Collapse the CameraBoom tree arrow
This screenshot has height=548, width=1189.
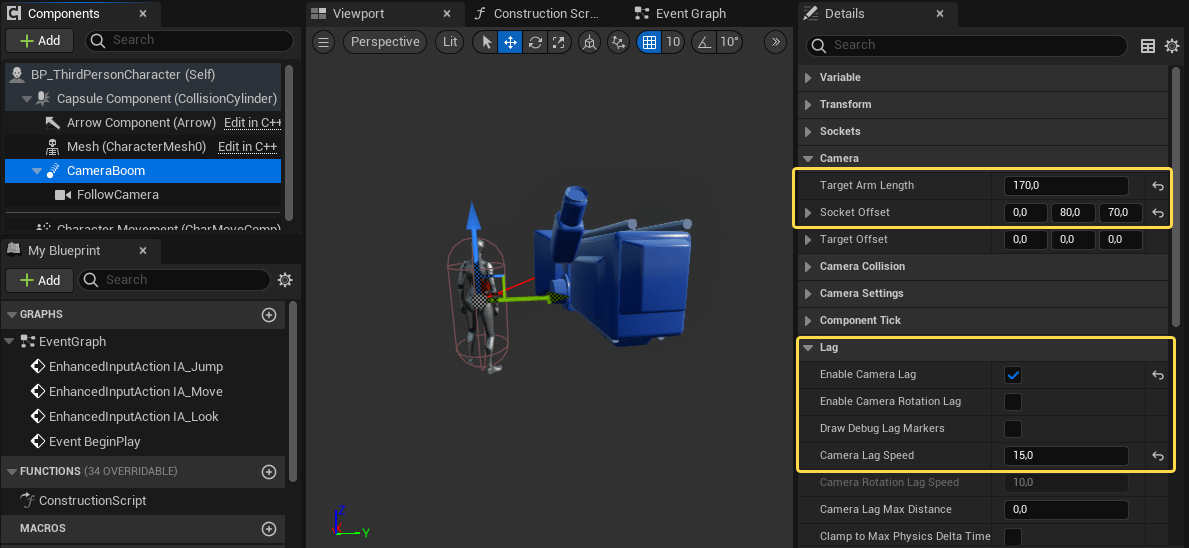(36, 171)
